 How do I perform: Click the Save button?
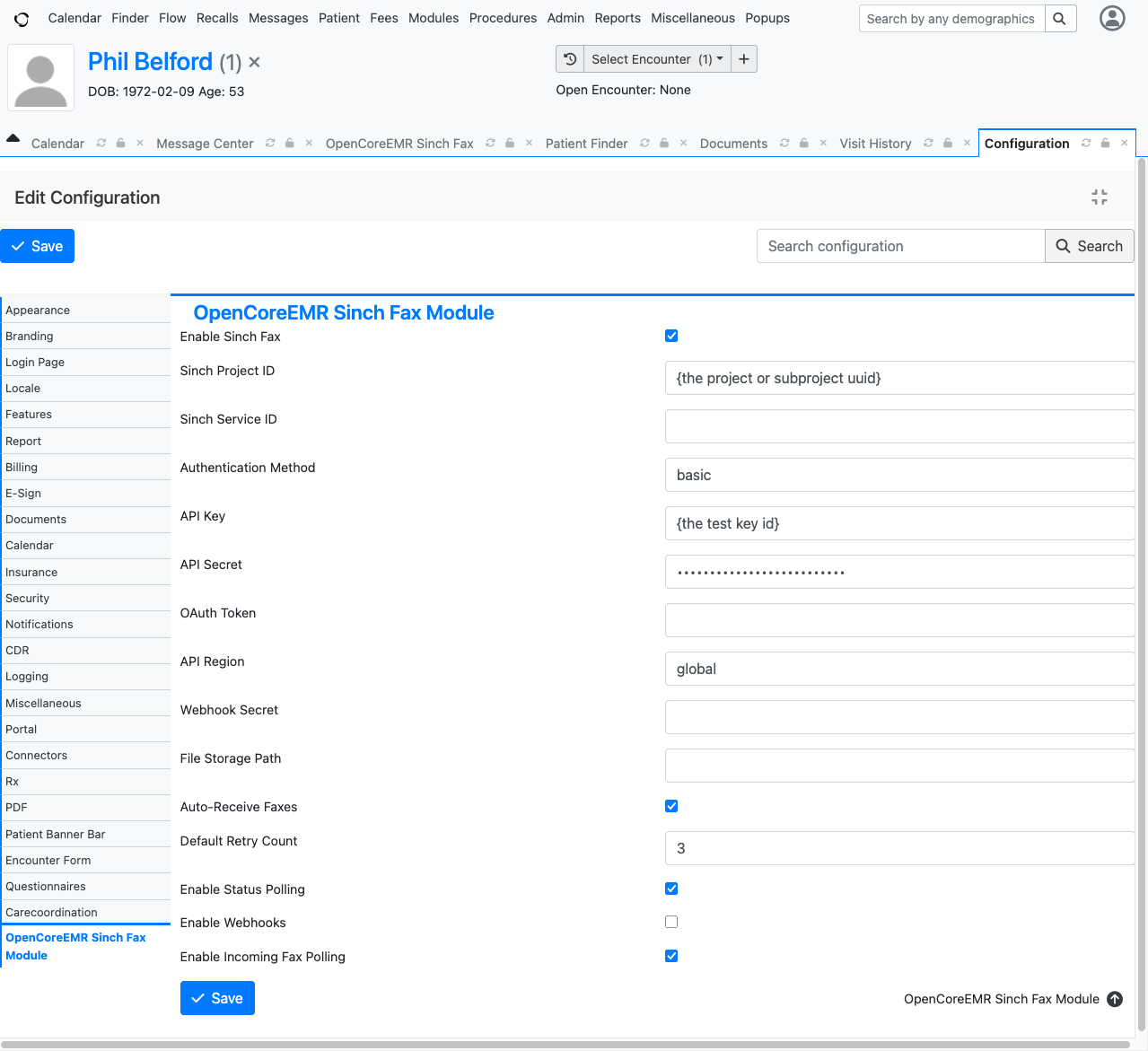37,245
